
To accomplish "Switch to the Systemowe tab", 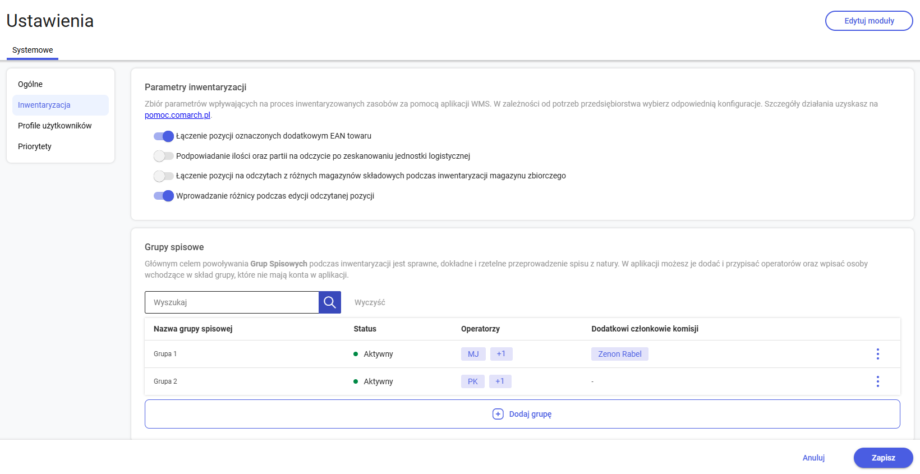I will 33,50.
